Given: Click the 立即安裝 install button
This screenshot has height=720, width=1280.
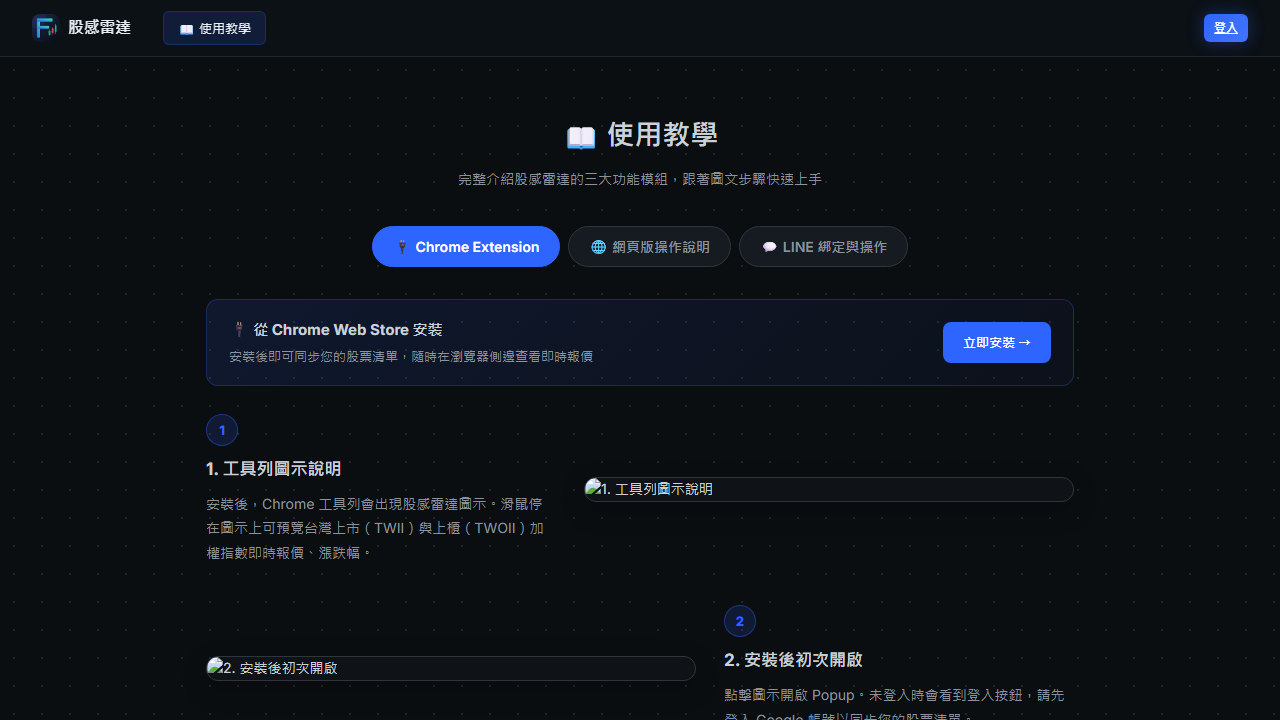Looking at the screenshot, I should point(997,342).
